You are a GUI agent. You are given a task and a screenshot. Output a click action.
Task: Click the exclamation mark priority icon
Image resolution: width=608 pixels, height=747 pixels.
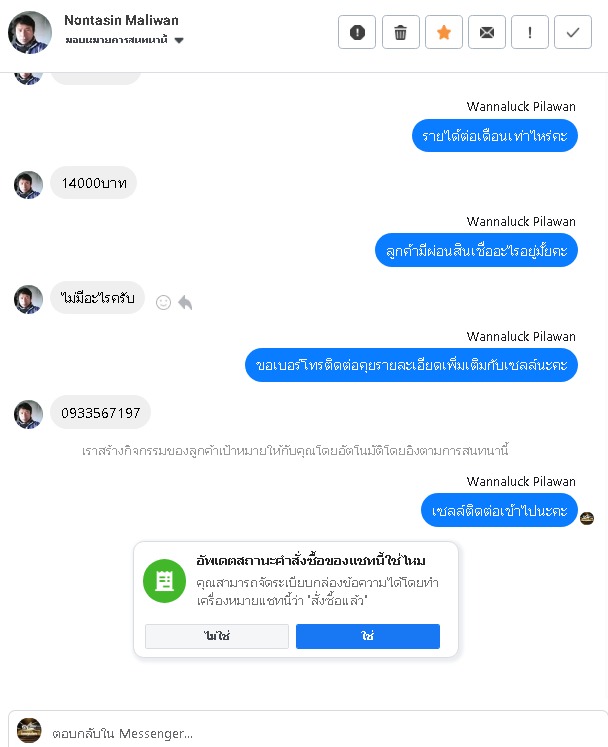pos(530,32)
